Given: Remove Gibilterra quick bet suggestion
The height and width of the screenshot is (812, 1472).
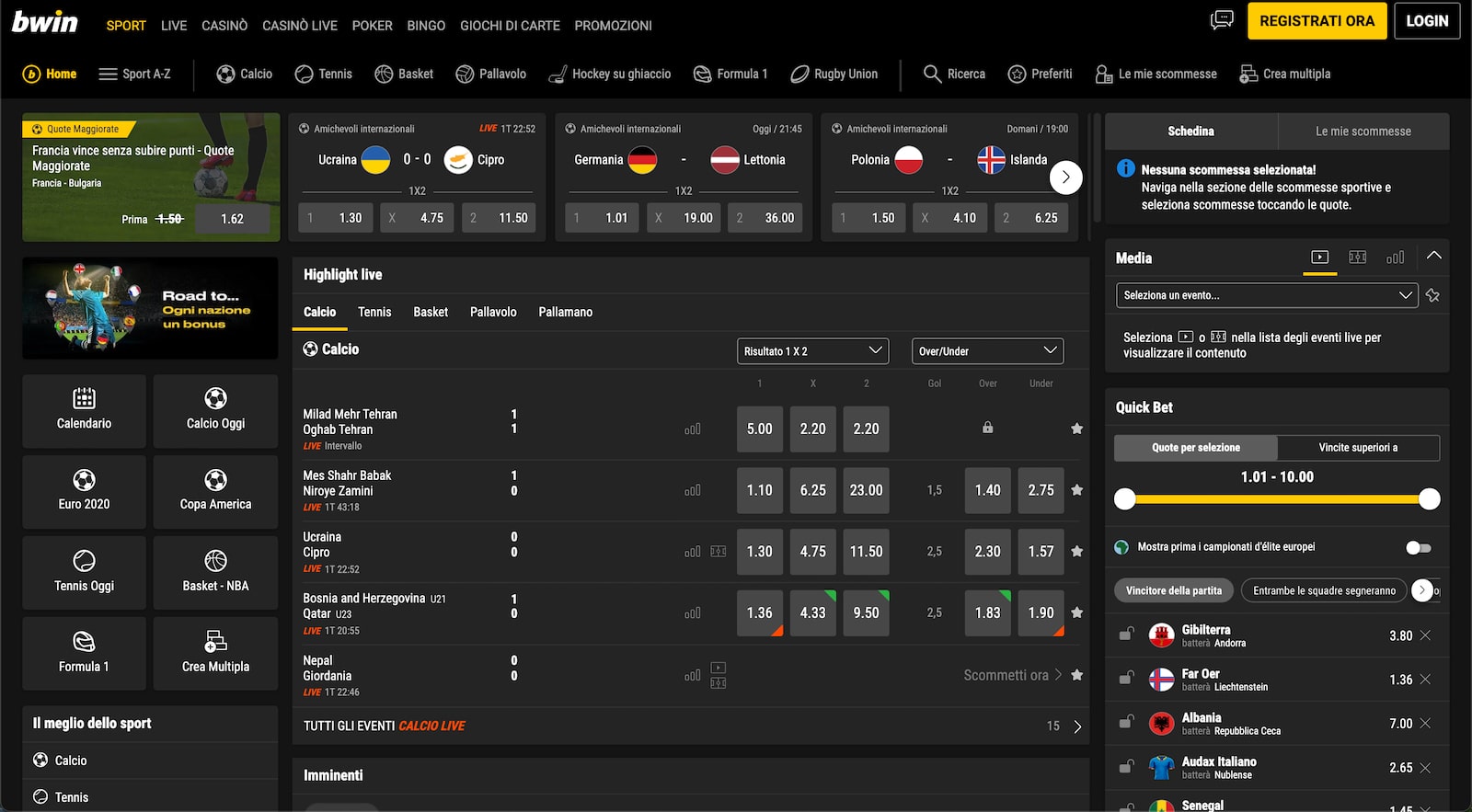Looking at the screenshot, I should click(1425, 635).
